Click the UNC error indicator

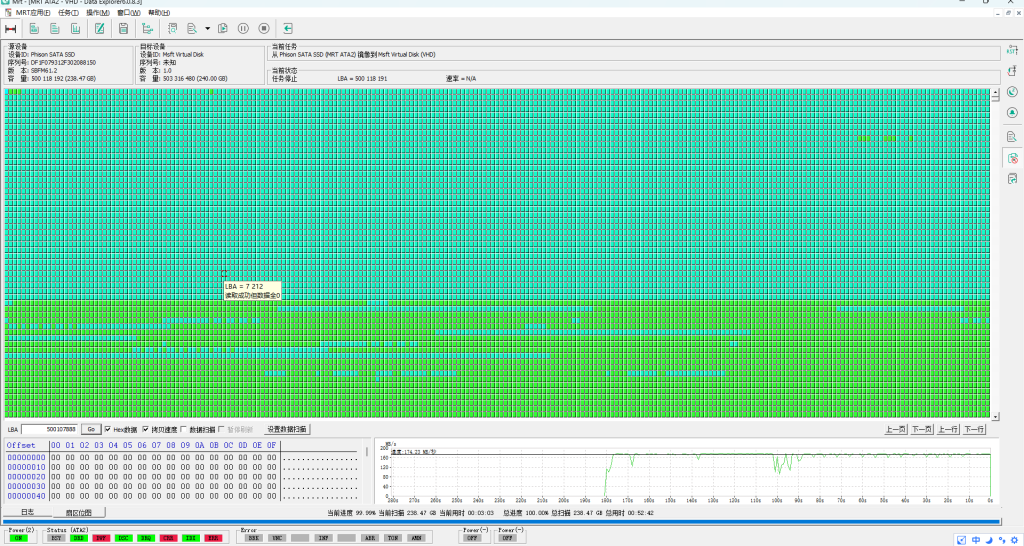click(277, 538)
